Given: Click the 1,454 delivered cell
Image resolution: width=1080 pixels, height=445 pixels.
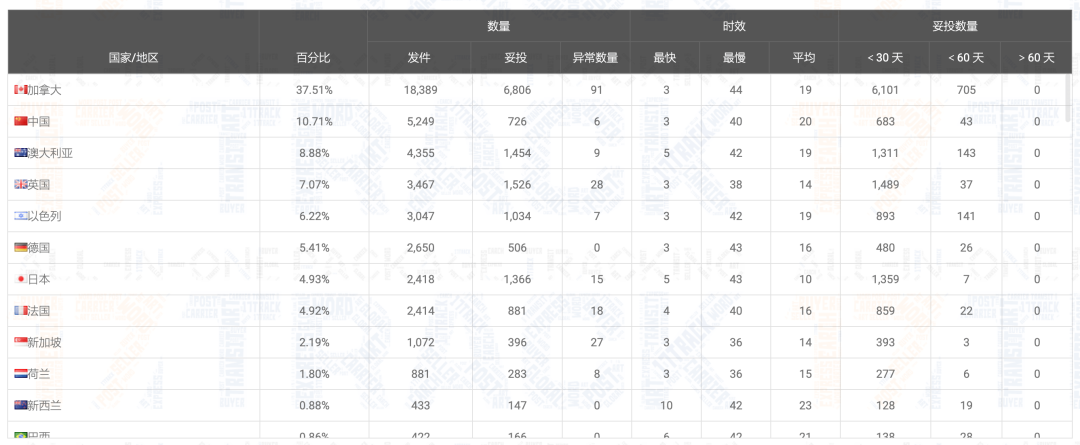Looking at the screenshot, I should [x=516, y=153].
